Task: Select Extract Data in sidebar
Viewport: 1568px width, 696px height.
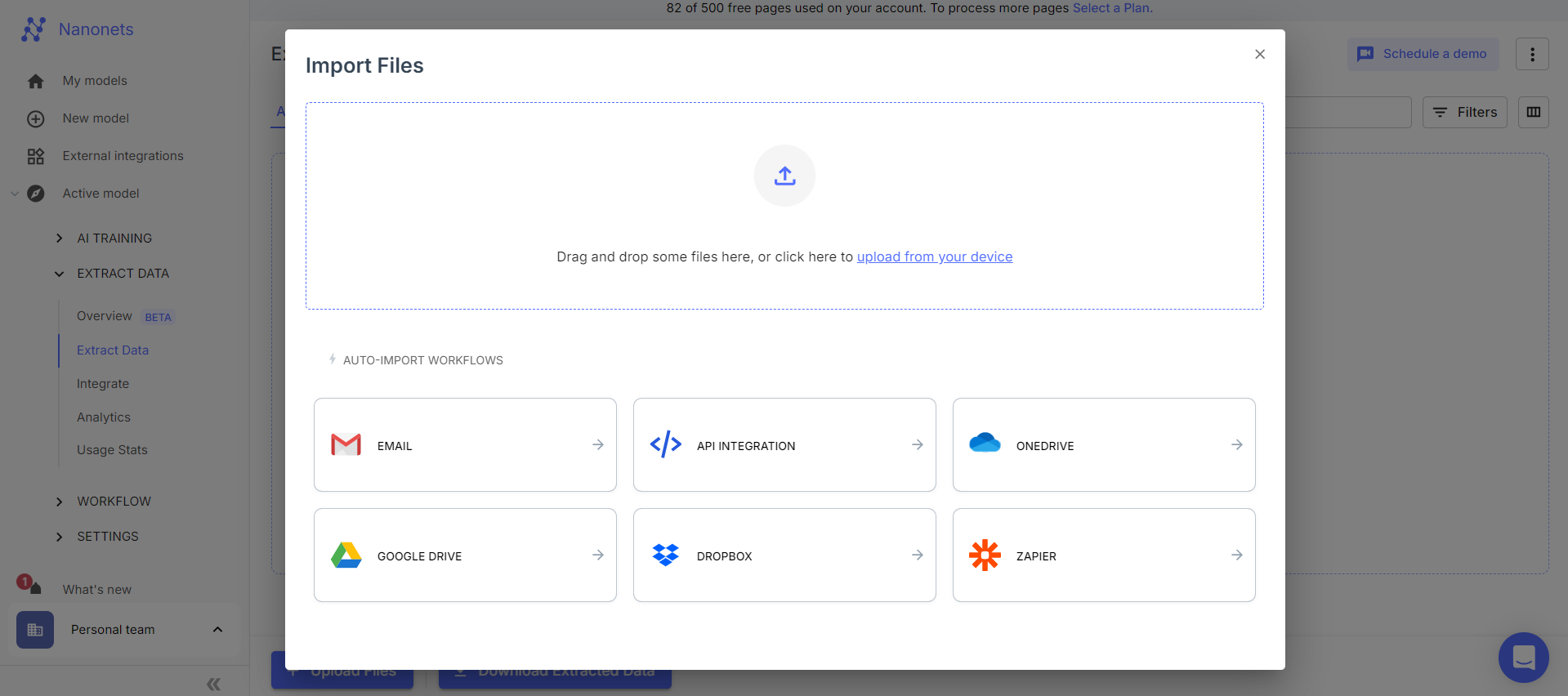Action: point(113,350)
